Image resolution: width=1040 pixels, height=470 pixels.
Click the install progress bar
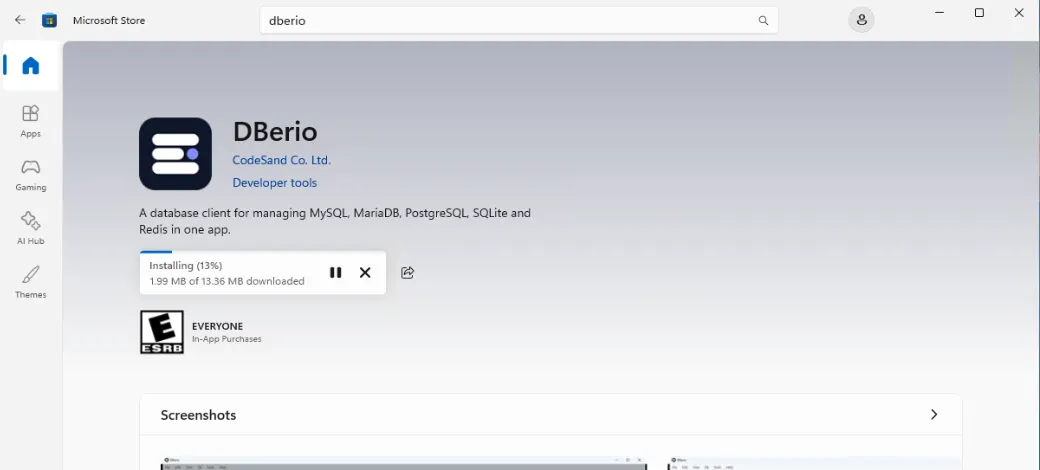(263, 252)
